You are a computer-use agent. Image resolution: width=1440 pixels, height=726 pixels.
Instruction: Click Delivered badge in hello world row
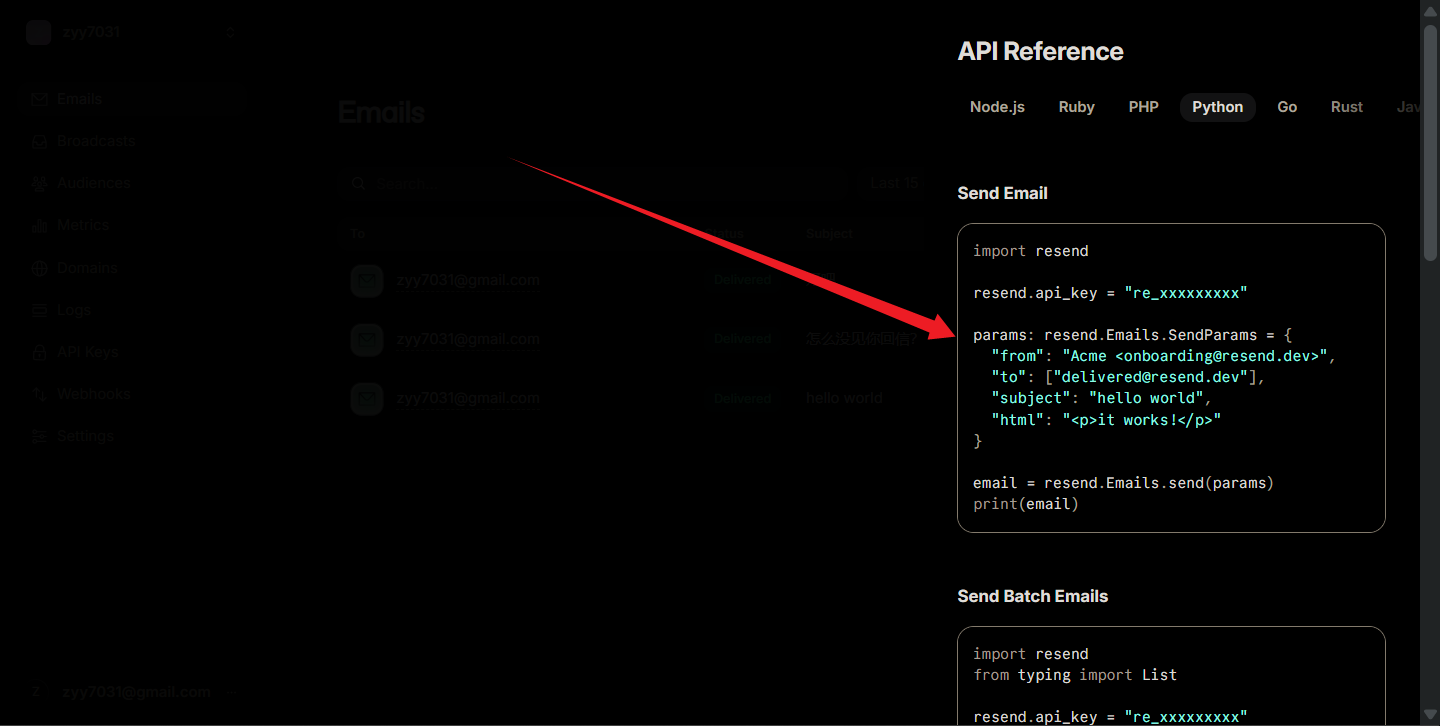tap(743, 398)
